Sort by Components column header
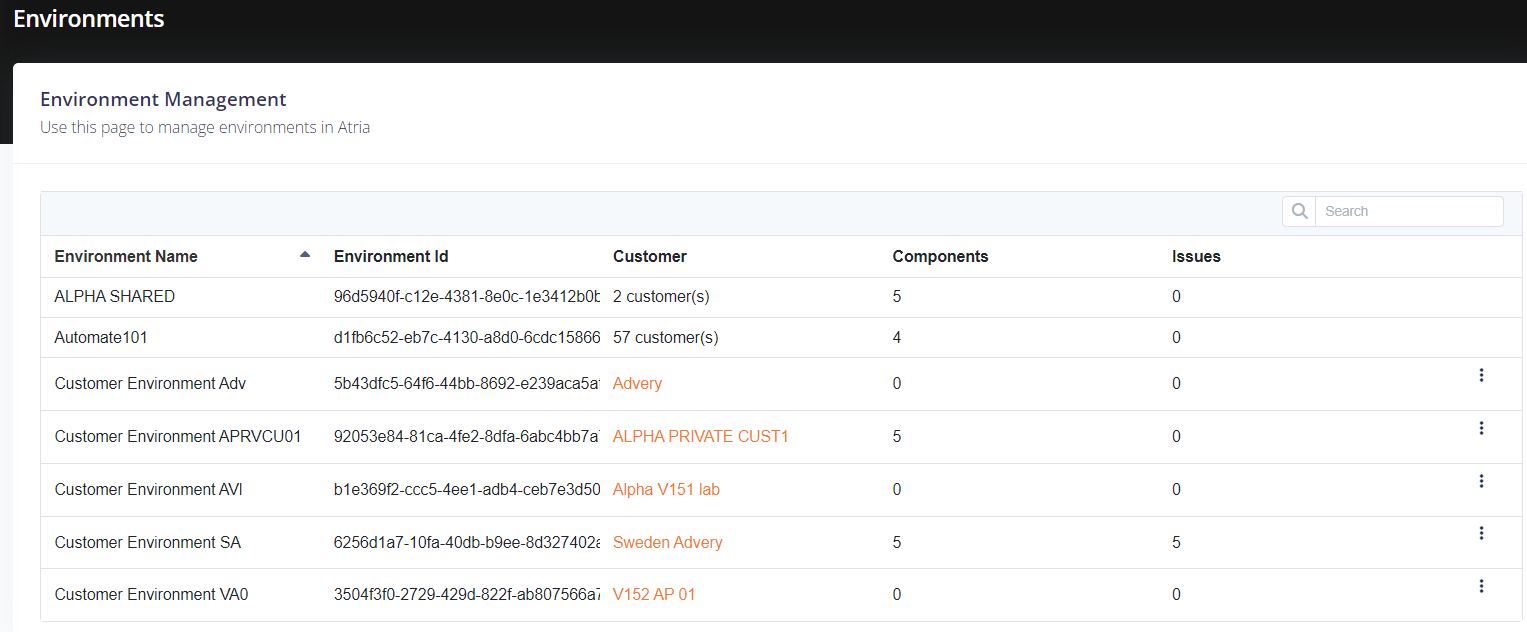Viewport: 1527px width, 632px height. [x=940, y=257]
